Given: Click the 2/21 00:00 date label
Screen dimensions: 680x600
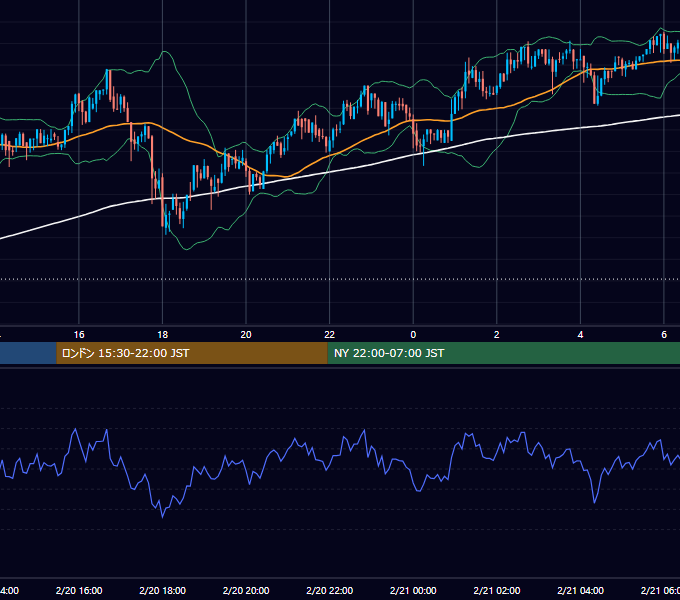Looking at the screenshot, I should tap(413, 590).
